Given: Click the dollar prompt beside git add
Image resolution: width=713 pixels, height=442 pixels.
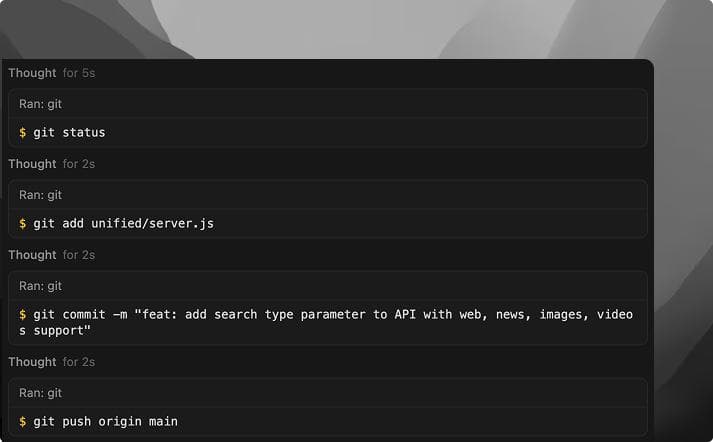Looking at the screenshot, I should point(23,223).
